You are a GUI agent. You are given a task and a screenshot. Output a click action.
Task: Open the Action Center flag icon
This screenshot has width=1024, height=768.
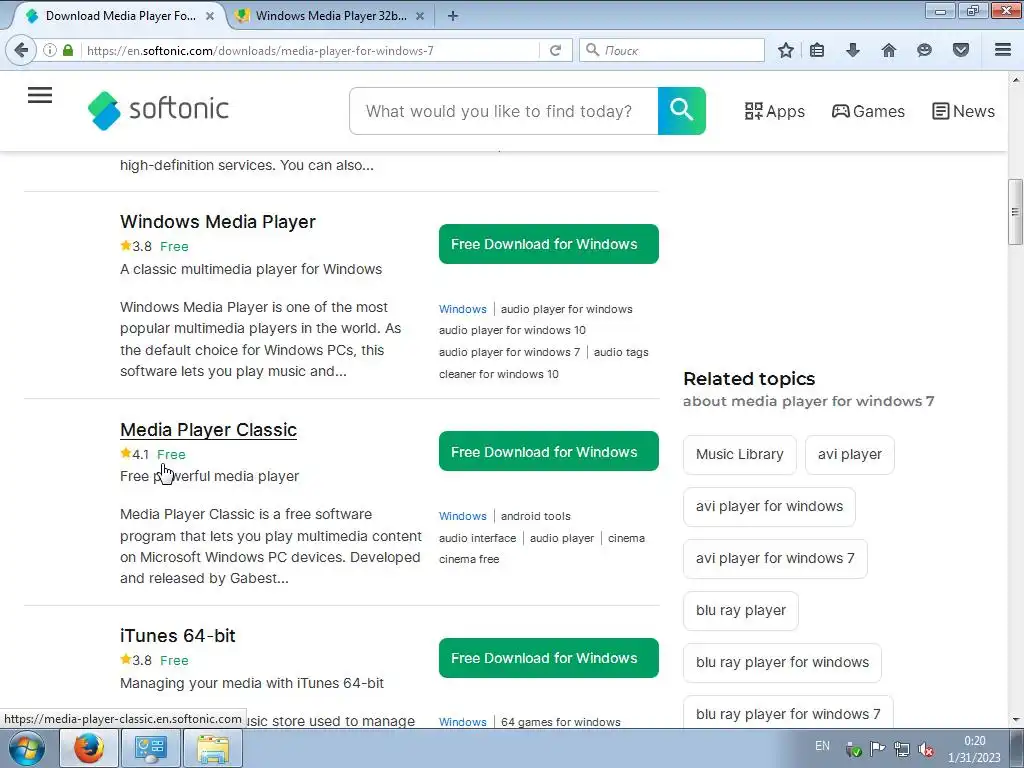[877, 749]
